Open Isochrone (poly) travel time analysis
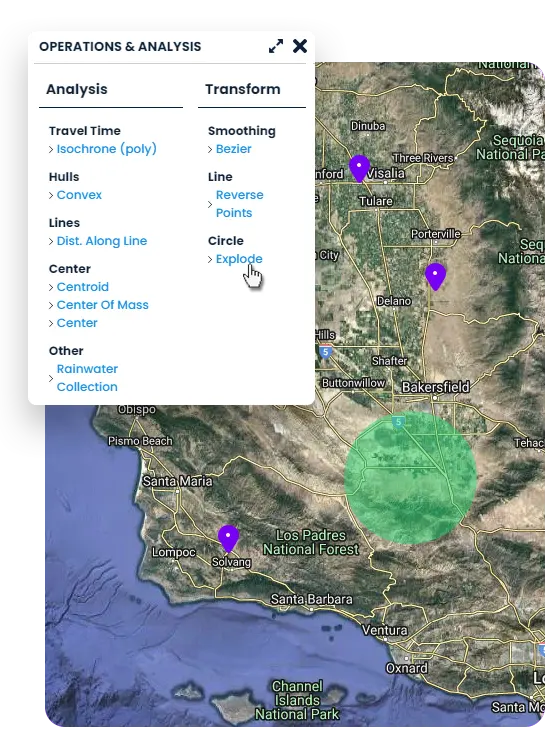 106,149
